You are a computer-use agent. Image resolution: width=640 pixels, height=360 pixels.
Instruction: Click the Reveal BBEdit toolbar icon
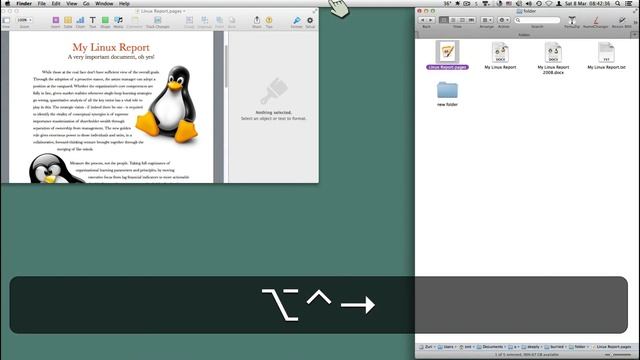coord(622,22)
